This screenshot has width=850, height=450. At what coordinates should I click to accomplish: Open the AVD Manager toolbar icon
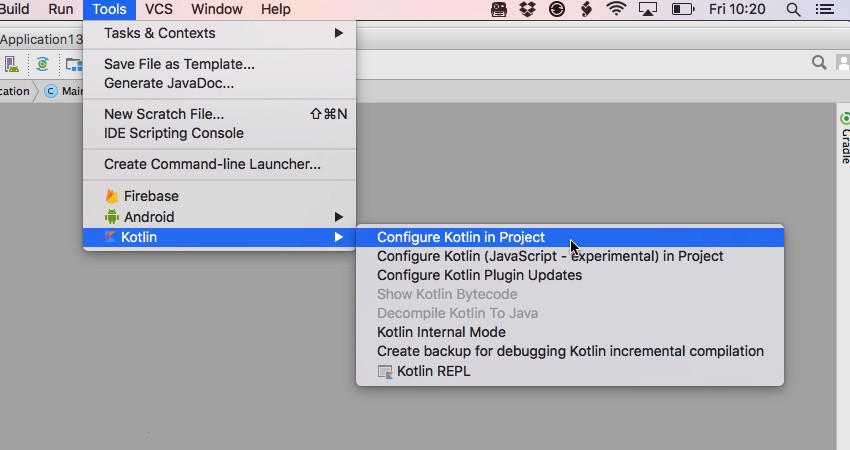tap(12, 64)
